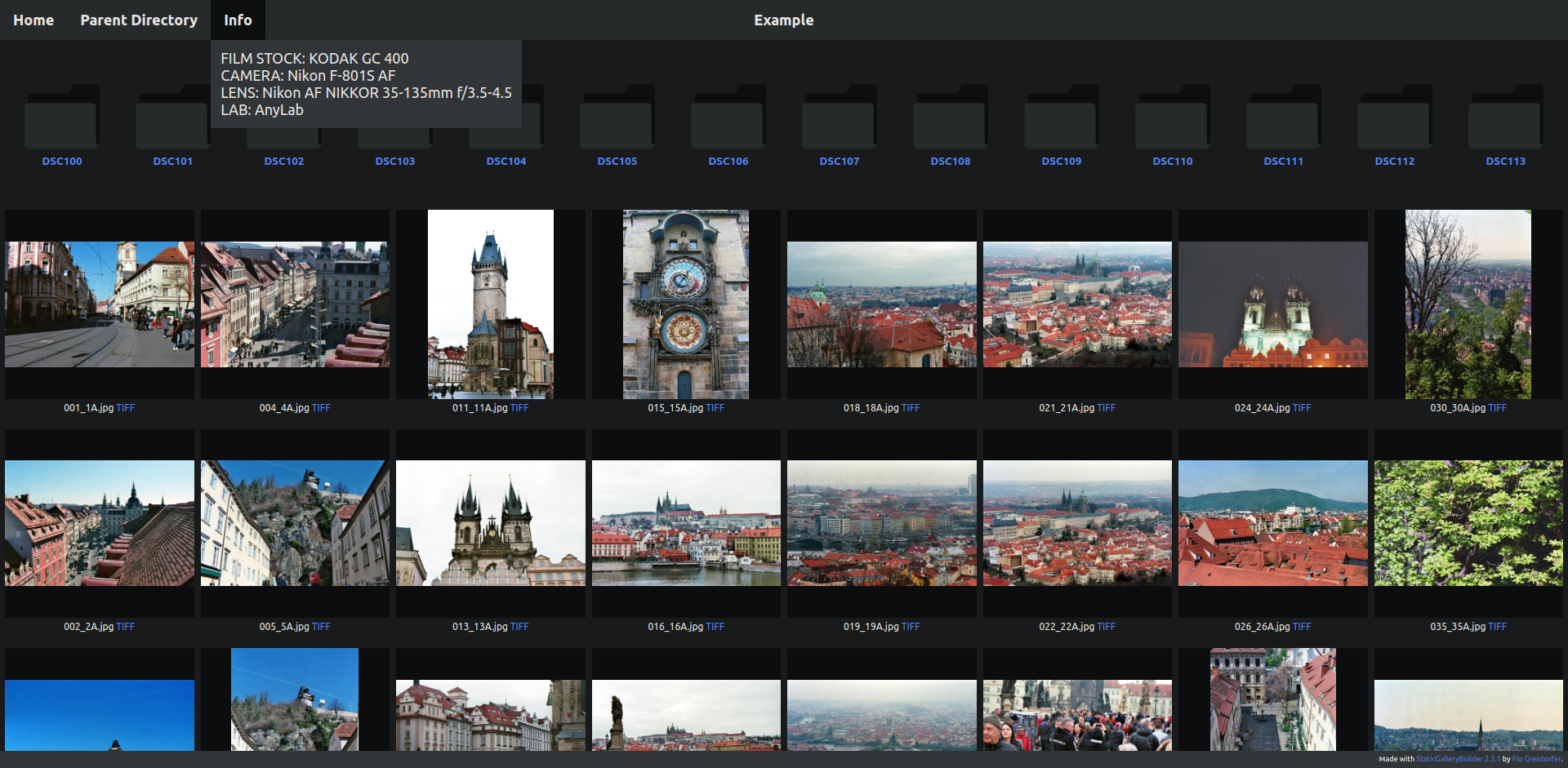Screen dimensions: 1568x768
Task: Open Flo Greistorfer author link
Action: (x=1536, y=759)
